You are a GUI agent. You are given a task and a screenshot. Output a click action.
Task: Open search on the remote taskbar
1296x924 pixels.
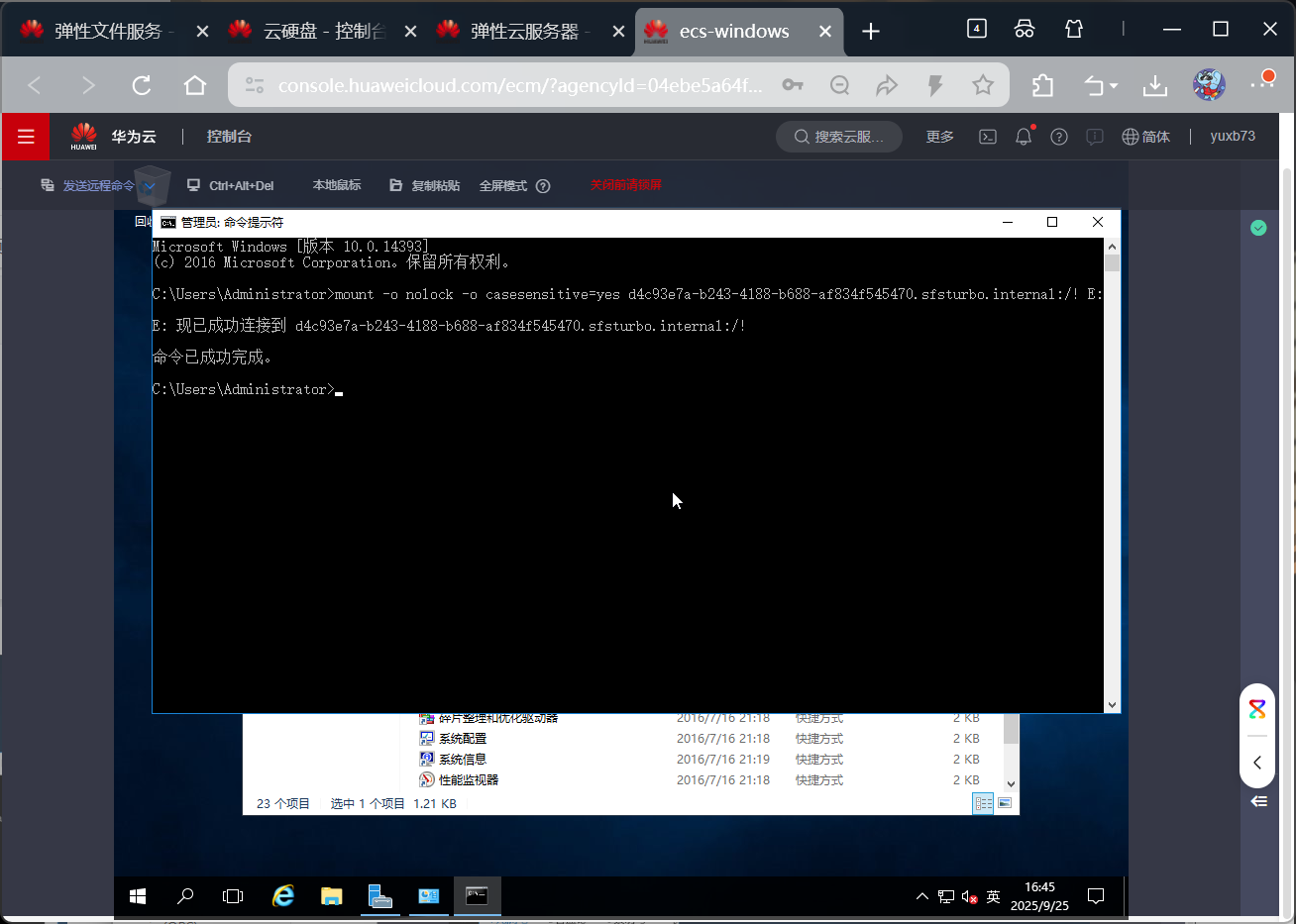tap(185, 896)
